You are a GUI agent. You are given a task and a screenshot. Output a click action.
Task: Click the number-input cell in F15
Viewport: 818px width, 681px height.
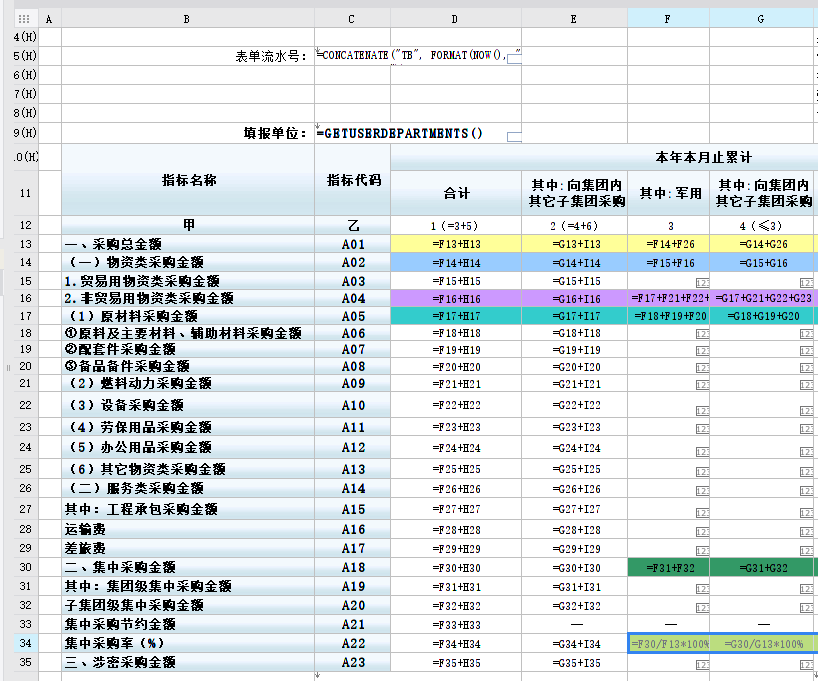[668, 281]
